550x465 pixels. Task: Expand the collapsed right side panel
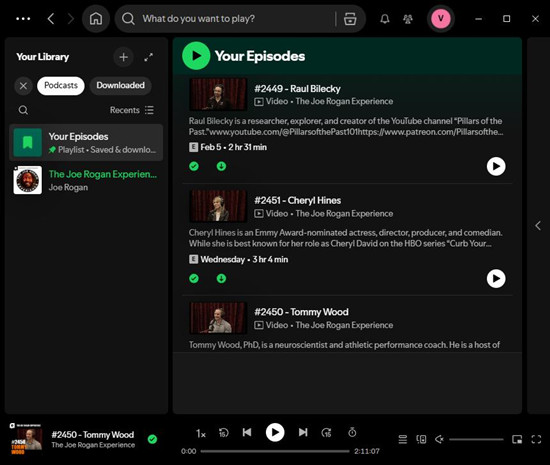click(x=538, y=225)
